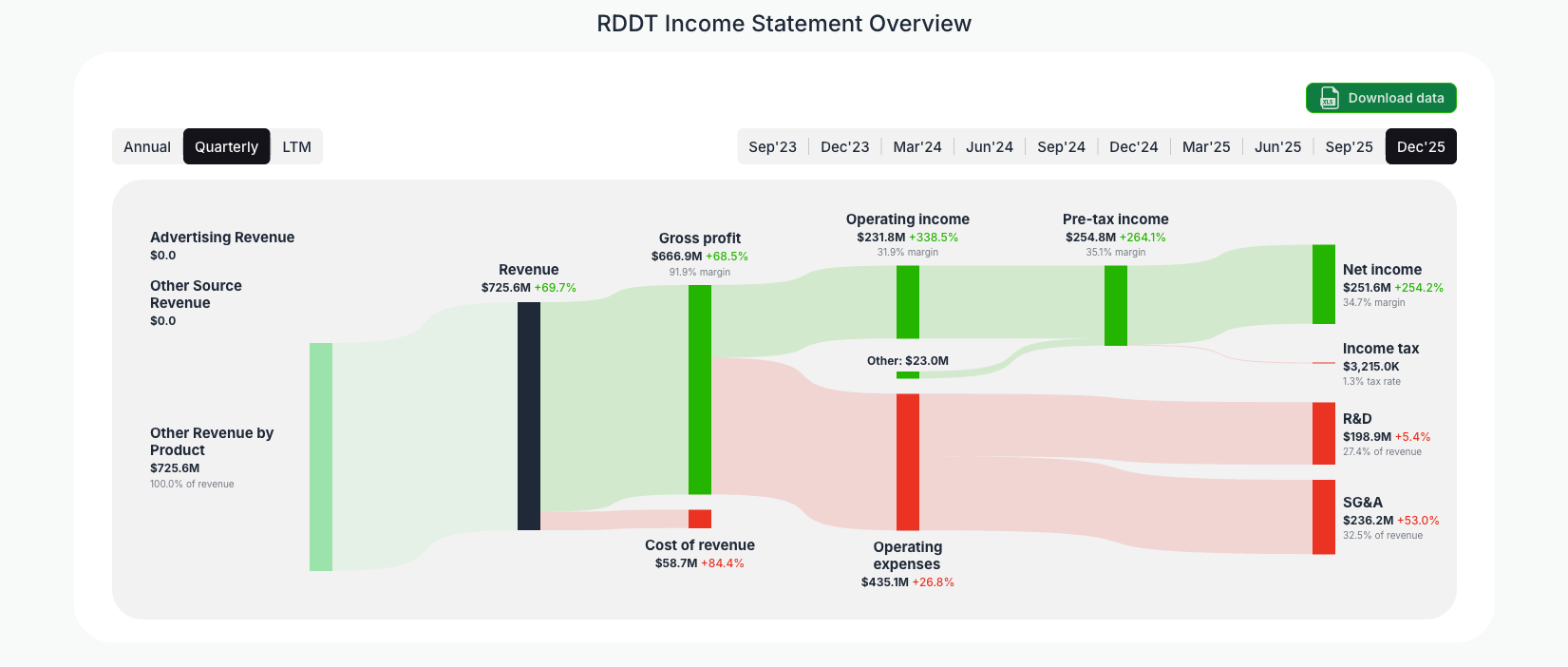This screenshot has width=1568, height=667.
Task: Click the R&D label
Action: click(1357, 419)
